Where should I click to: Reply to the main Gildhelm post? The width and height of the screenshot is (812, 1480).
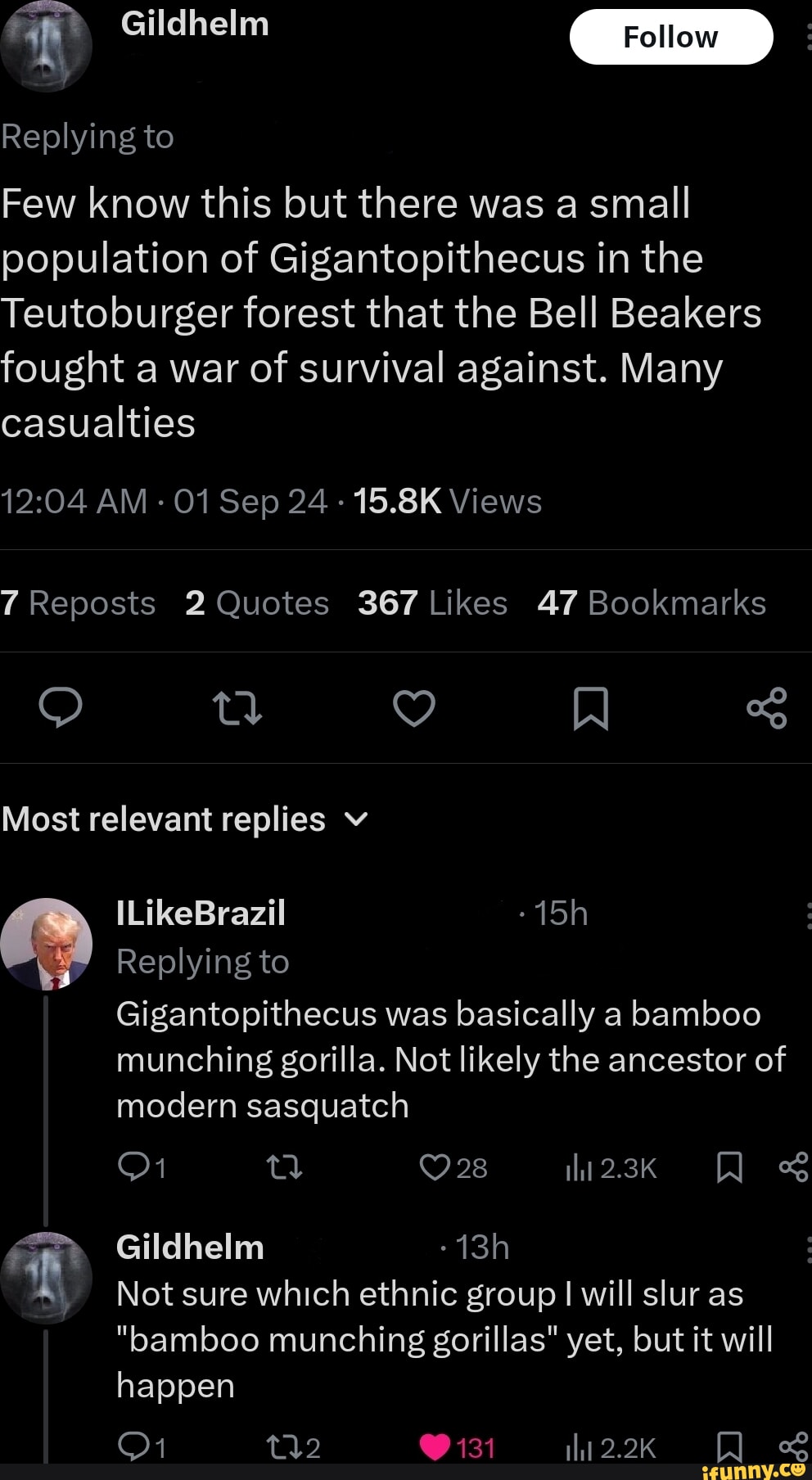tap(61, 707)
